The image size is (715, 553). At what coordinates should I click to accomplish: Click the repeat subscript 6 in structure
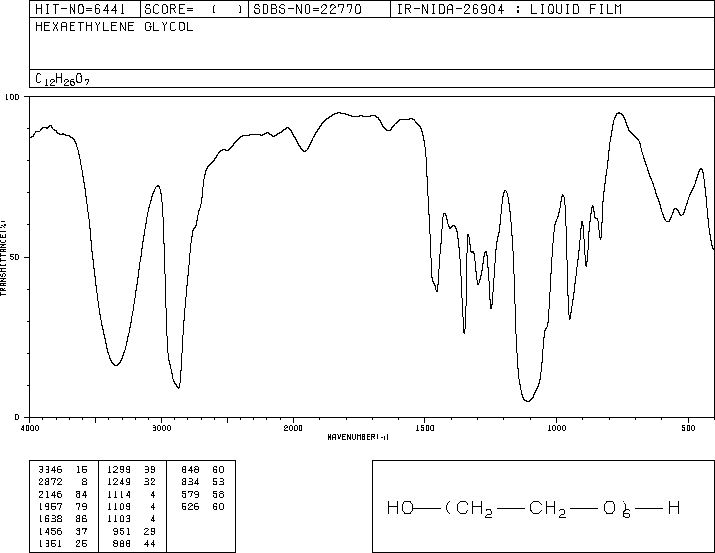coord(627,513)
